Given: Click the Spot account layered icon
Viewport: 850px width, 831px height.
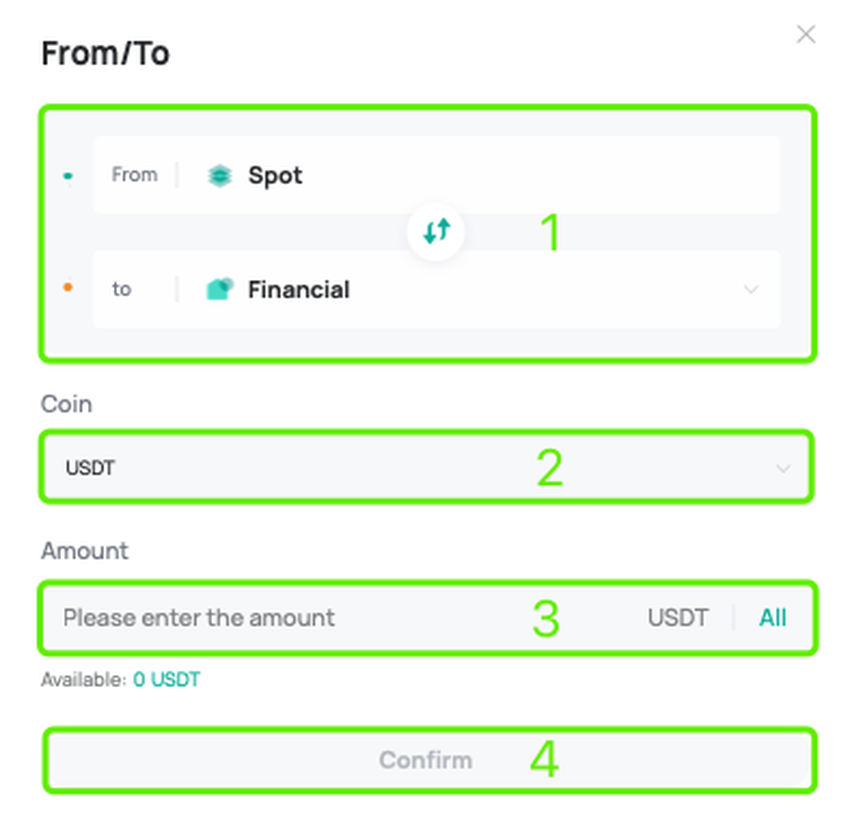Looking at the screenshot, I should (219, 176).
